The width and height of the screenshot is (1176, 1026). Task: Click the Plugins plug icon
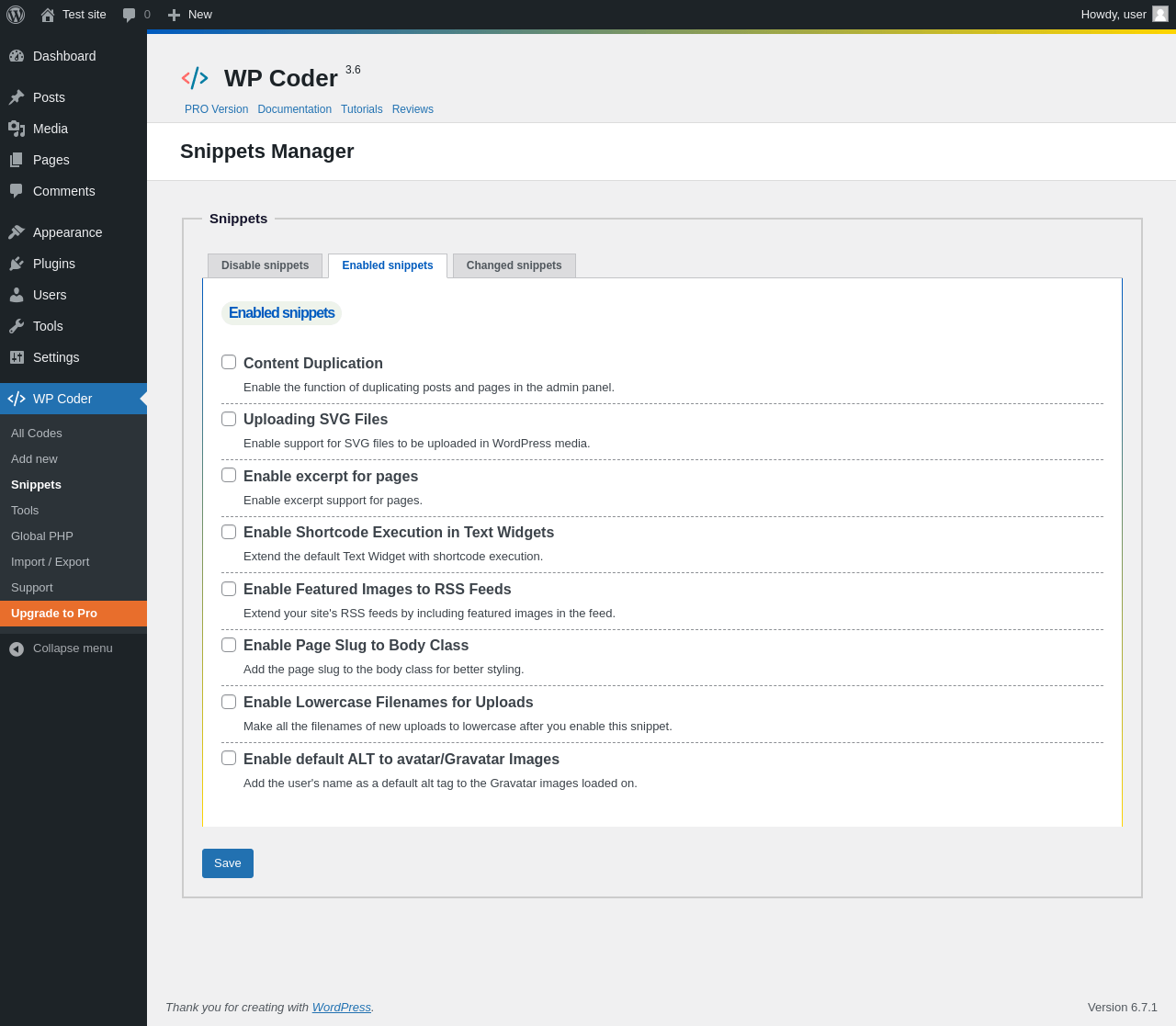(17, 264)
